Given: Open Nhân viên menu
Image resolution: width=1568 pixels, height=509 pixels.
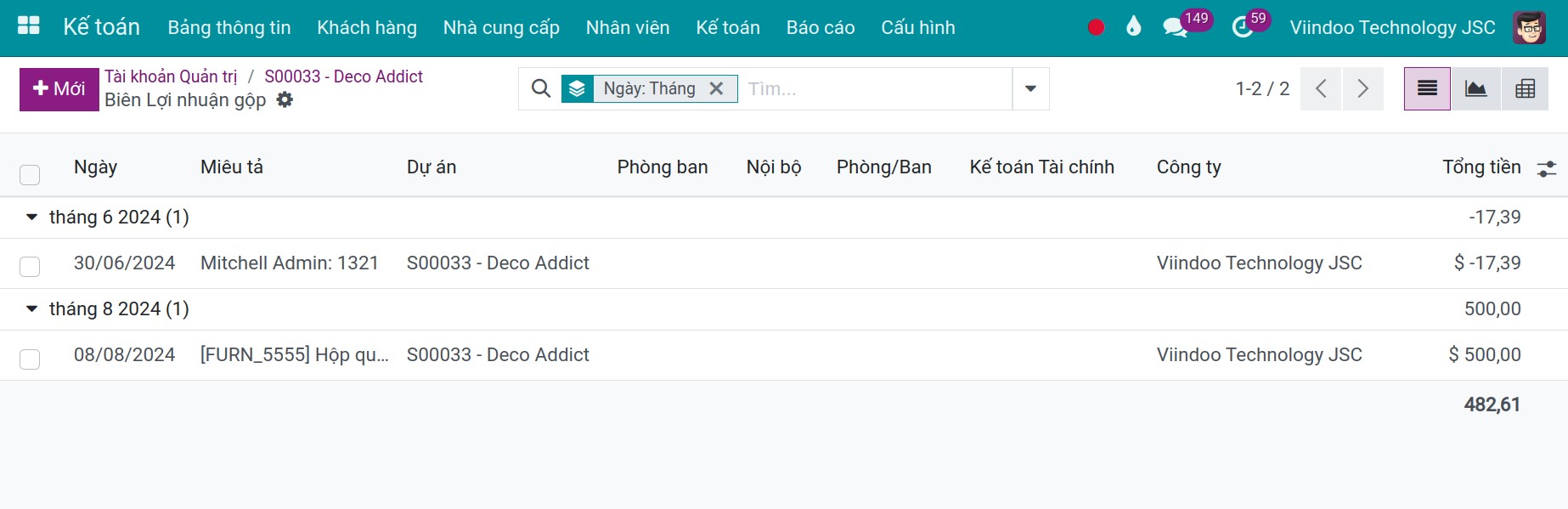Looking at the screenshot, I should coord(628,27).
